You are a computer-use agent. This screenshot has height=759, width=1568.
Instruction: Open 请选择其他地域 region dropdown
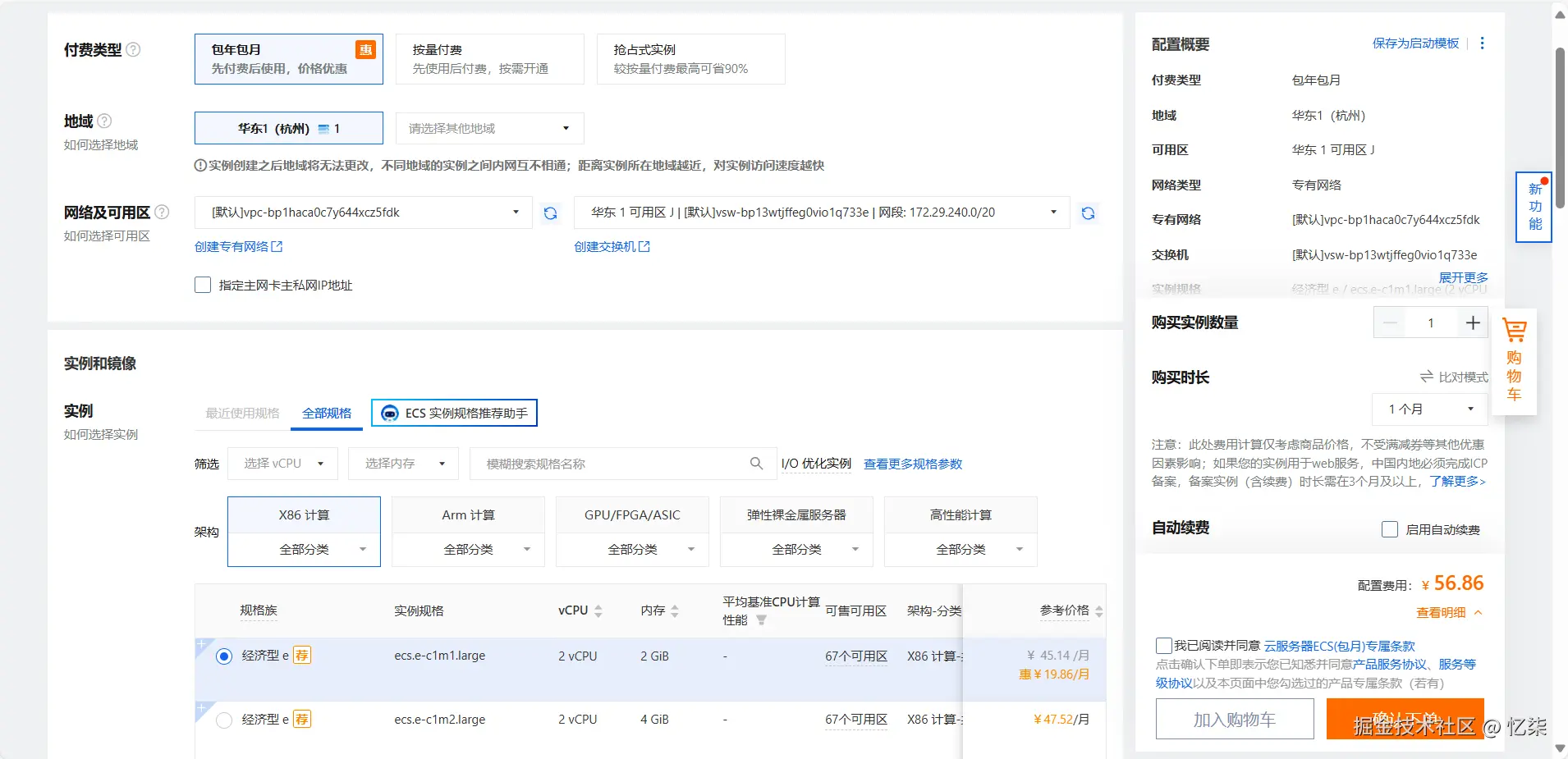click(x=490, y=128)
